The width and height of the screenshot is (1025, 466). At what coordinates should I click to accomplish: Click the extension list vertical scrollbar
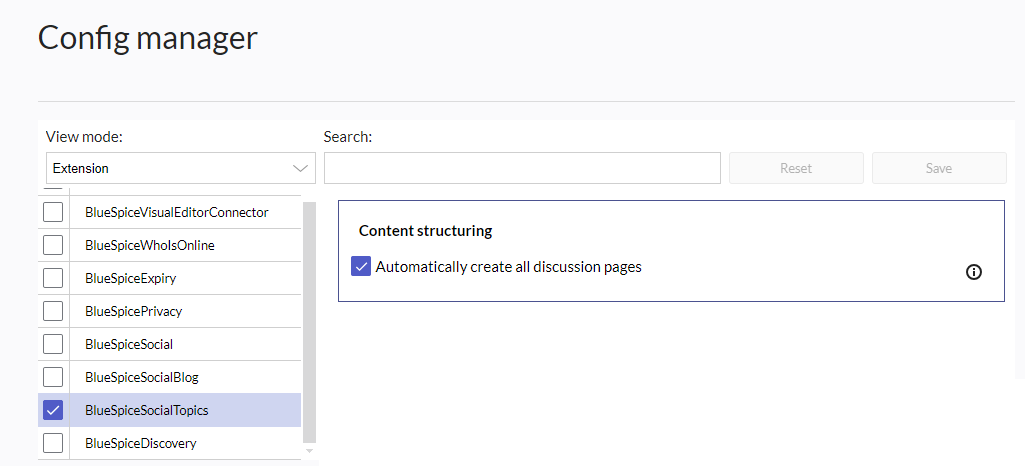click(310, 322)
